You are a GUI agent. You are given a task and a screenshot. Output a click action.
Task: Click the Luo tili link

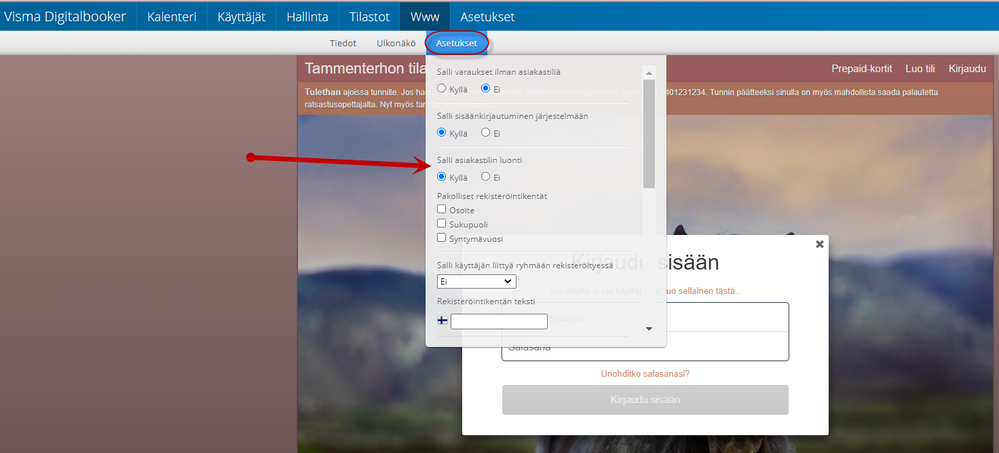[920, 69]
